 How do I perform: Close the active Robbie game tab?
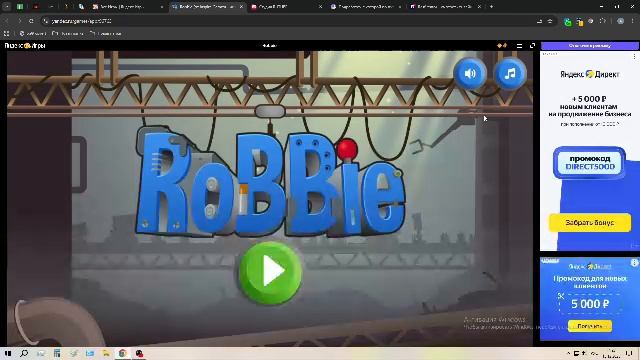click(x=241, y=7)
